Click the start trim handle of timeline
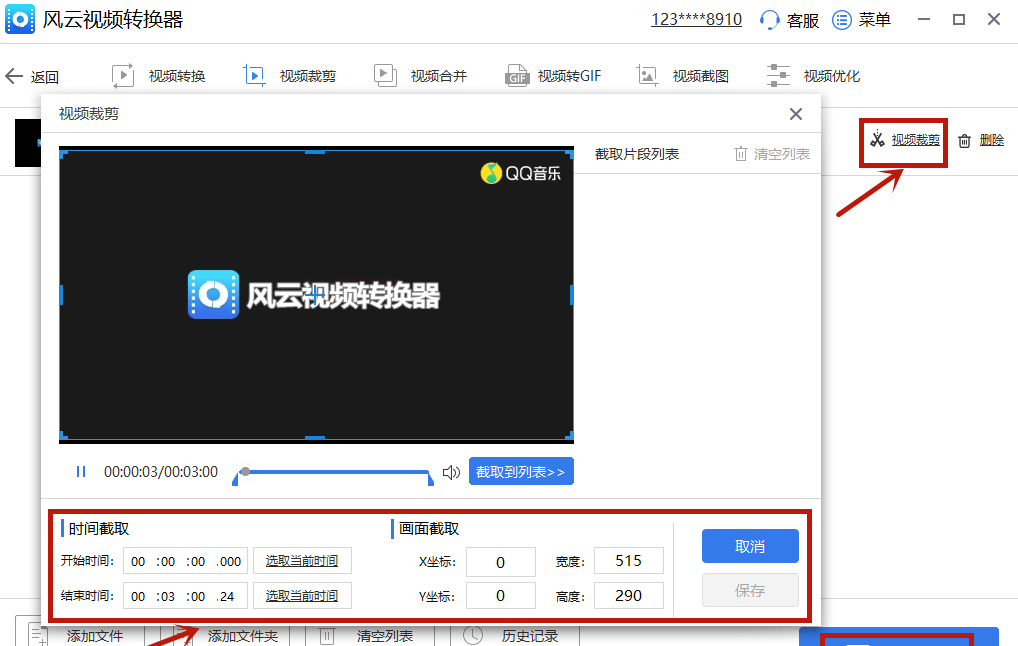The height and width of the screenshot is (646, 1018). (x=235, y=478)
